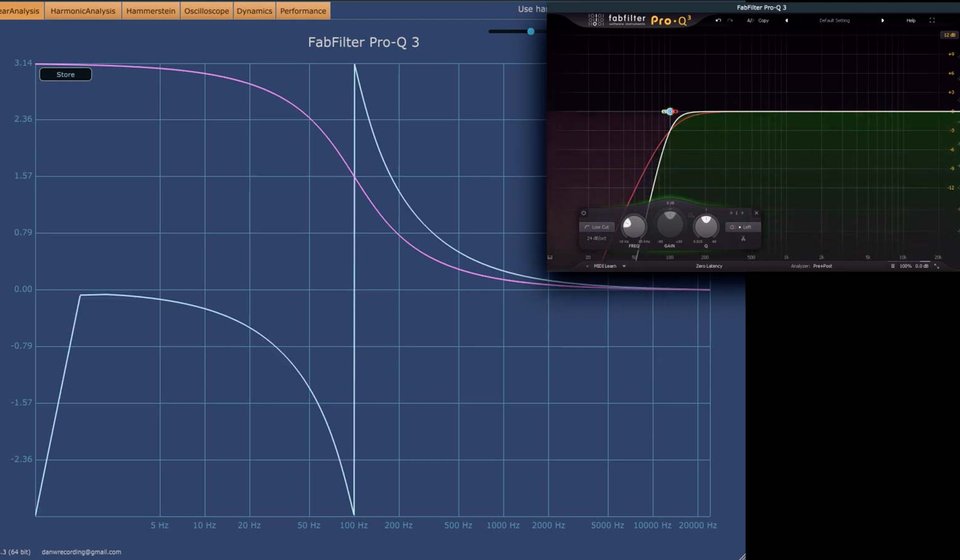Go to the Dynamics tab
The width and height of the screenshot is (960, 560).
coord(254,10)
